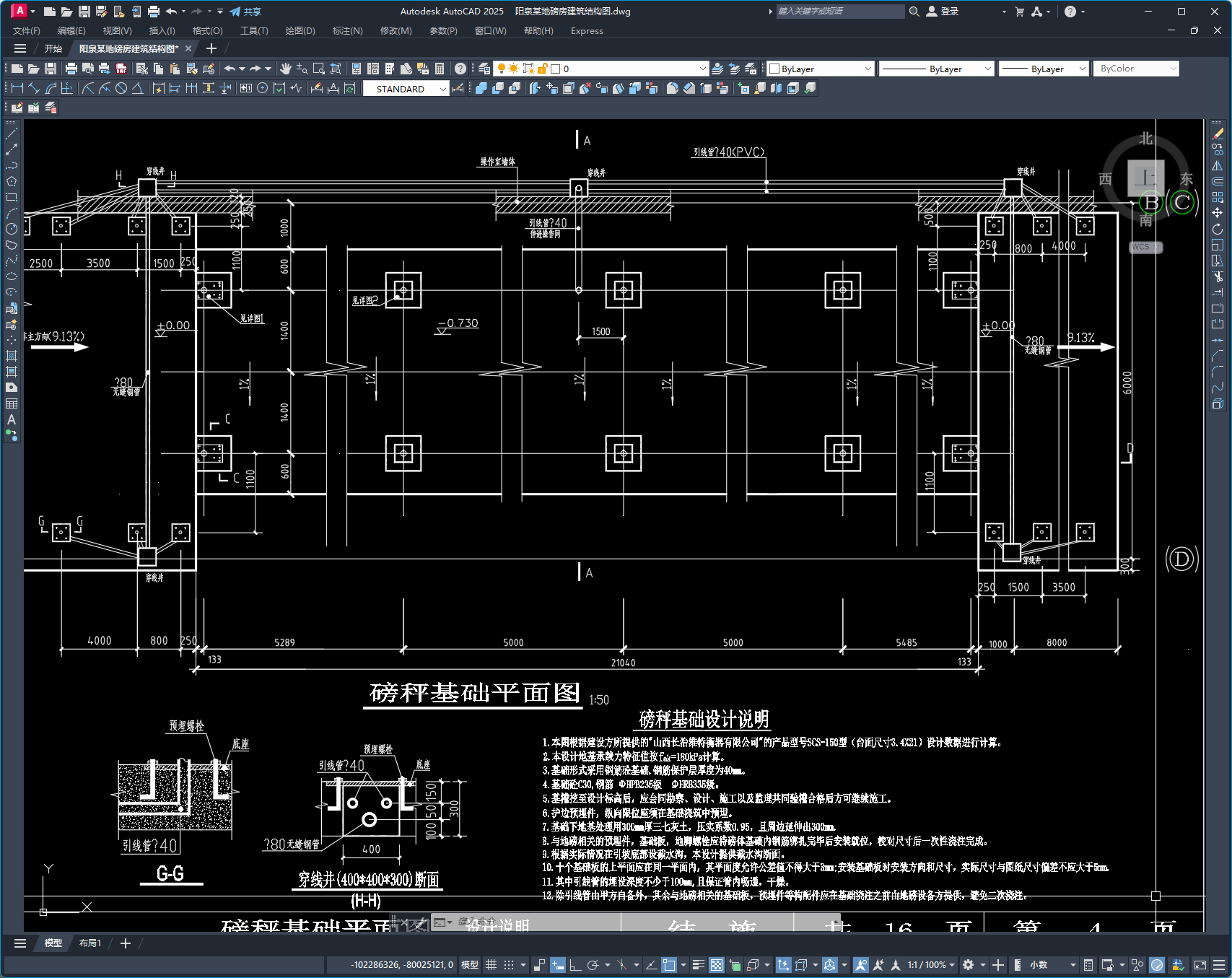1232x978 pixels.
Task: Open the 编辑(E) menu
Action: point(71,31)
